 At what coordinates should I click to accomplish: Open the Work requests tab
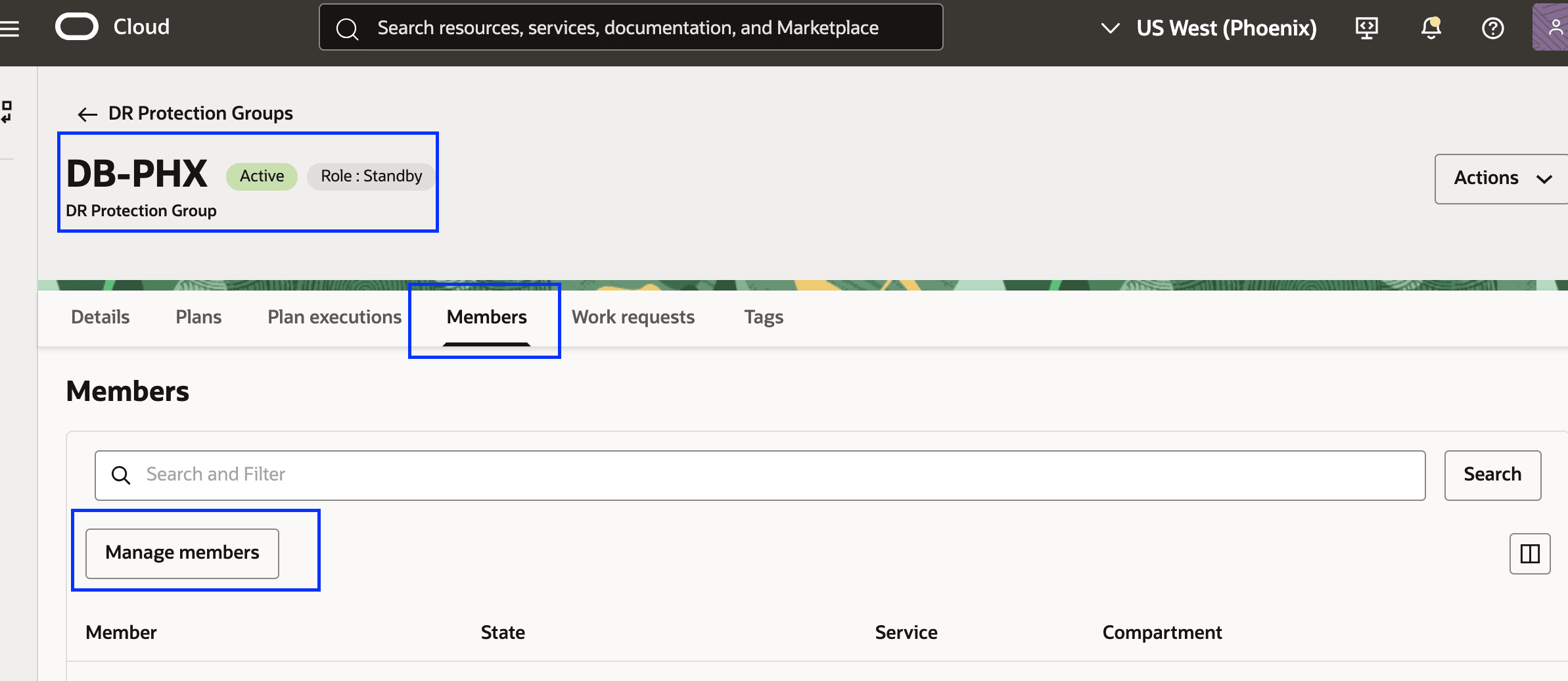[x=633, y=317]
